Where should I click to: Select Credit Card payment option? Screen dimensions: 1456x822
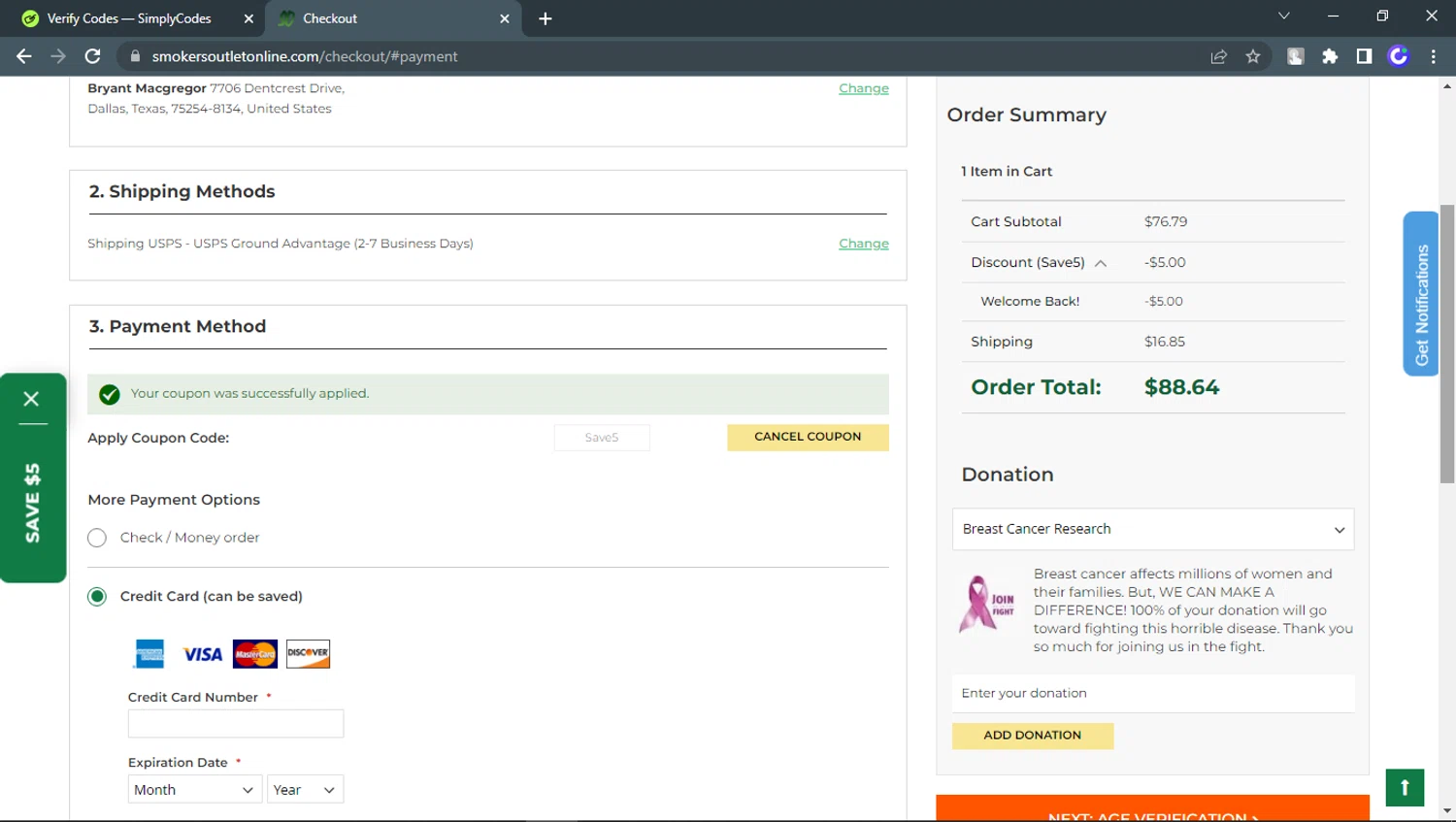coord(97,596)
